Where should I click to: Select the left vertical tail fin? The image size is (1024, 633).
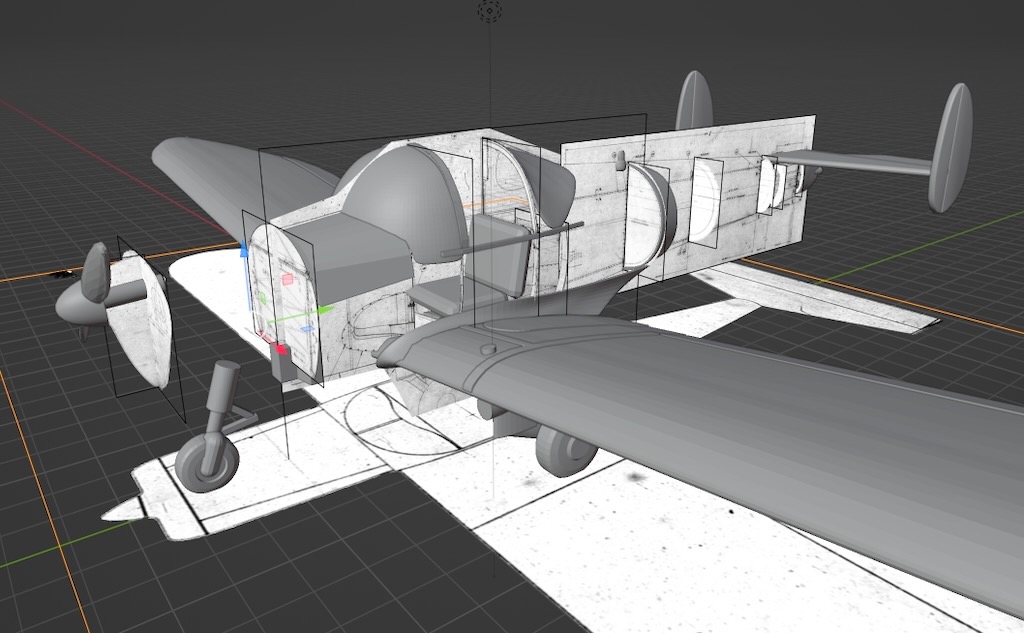tap(694, 101)
